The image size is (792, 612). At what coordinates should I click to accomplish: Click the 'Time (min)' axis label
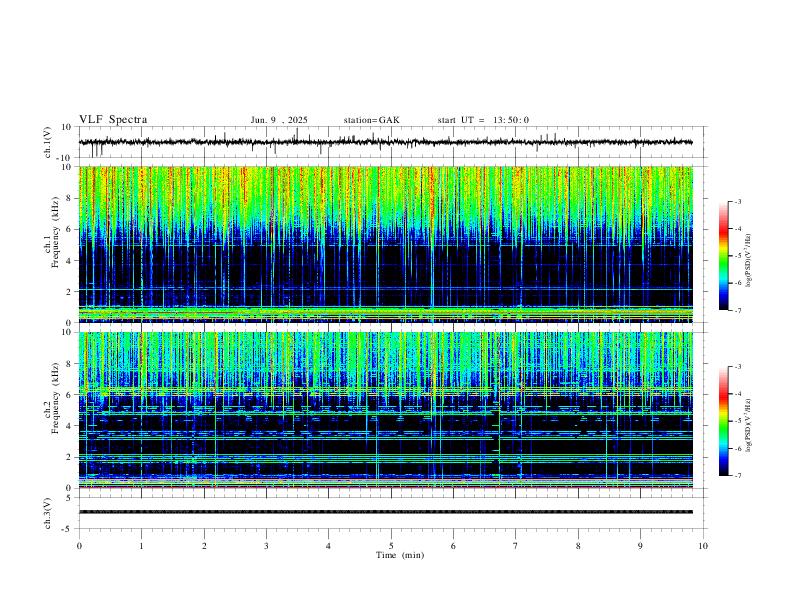point(400,555)
